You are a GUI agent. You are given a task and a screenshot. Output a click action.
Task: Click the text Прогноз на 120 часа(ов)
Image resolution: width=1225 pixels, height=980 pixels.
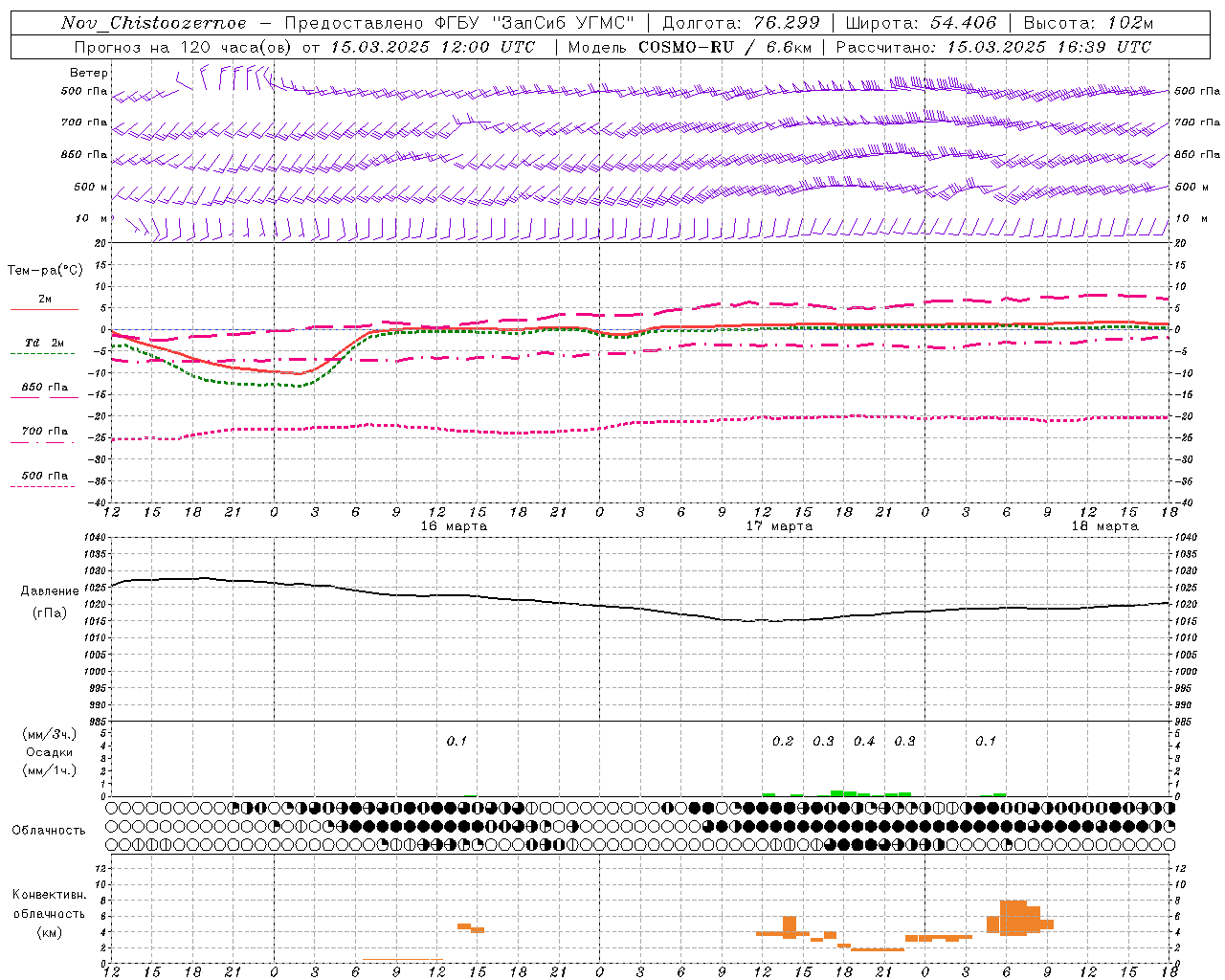pyautogui.click(x=184, y=47)
